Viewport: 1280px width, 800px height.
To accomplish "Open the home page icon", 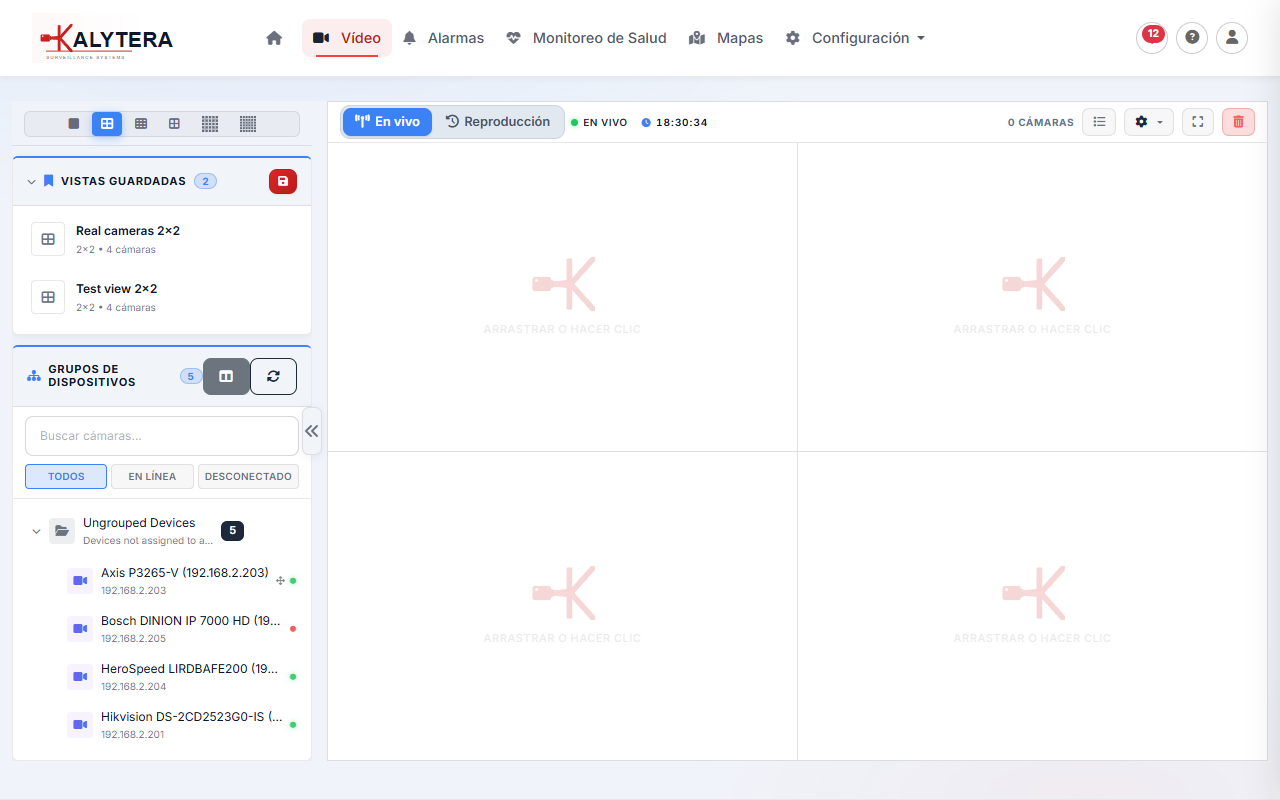I will 274,38.
